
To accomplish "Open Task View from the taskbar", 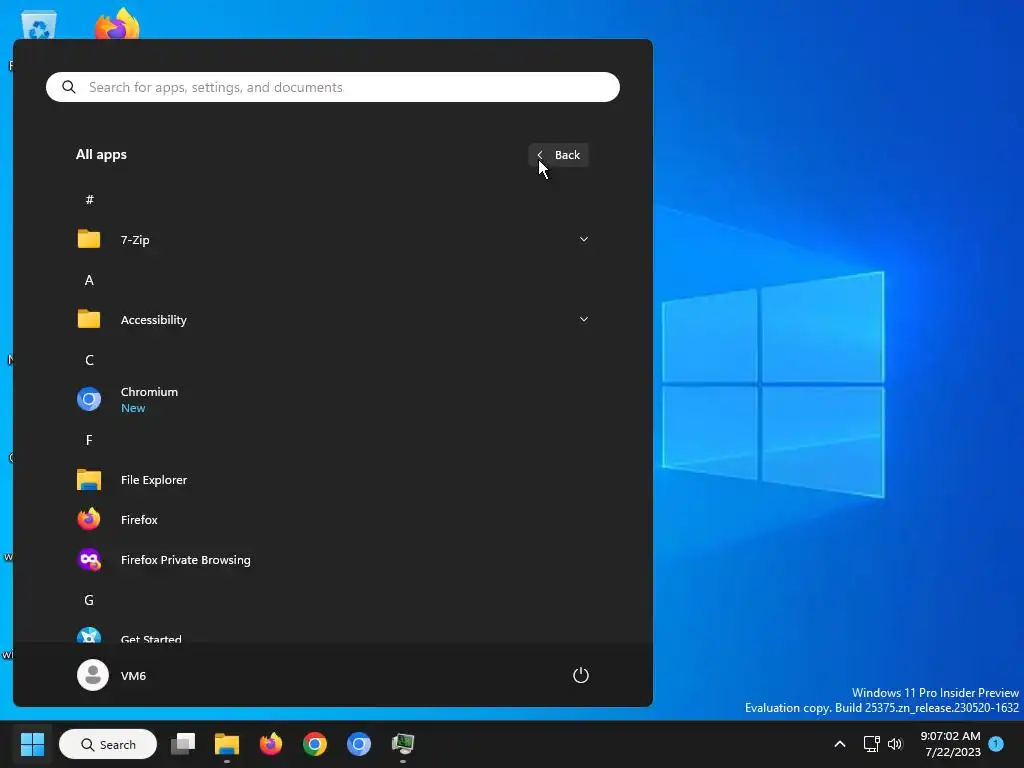I will pos(183,744).
